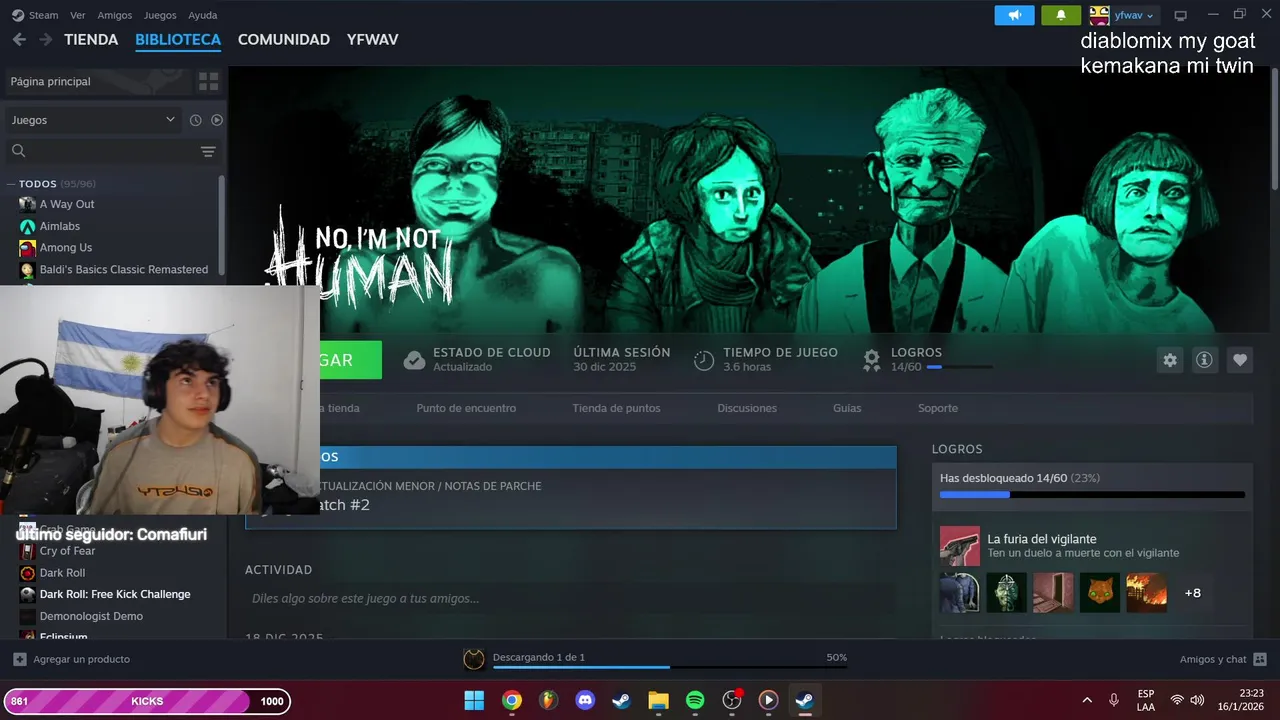1280x720 pixels.
Task: Select Baldi's Basics Classic Remastered
Action: pos(124,269)
